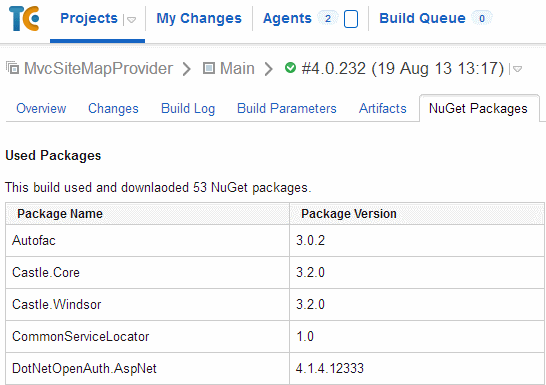546x385 pixels.
Task: Select the DotNetOpenAuth.AspNet package name cell
Action: pos(147,369)
